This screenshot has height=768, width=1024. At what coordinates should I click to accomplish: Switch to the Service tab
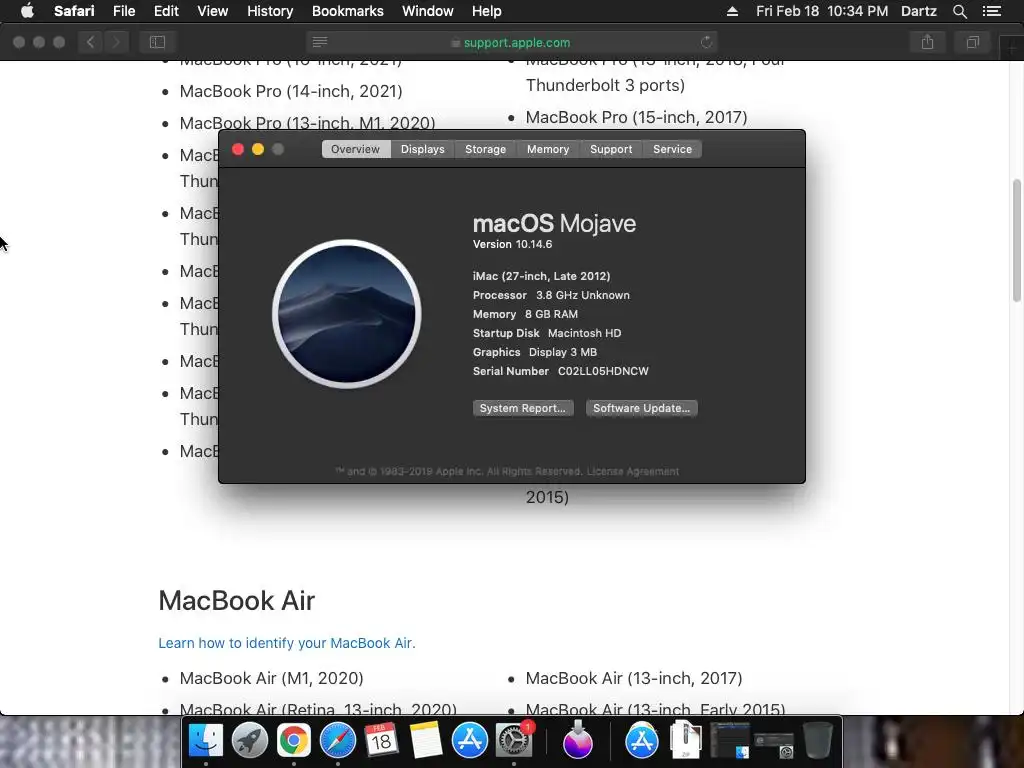pyautogui.click(x=672, y=149)
